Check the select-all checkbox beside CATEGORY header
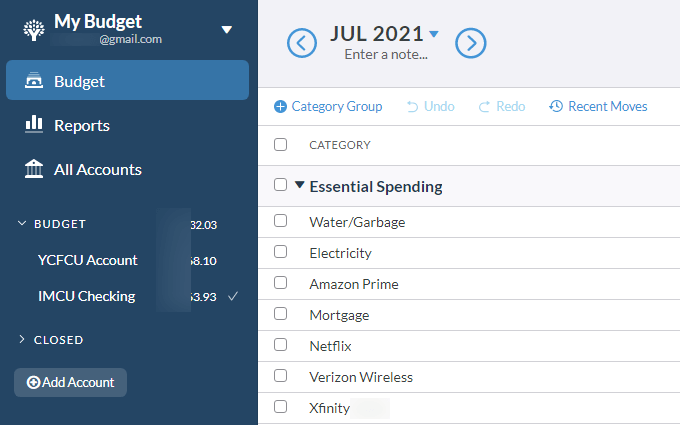 (x=281, y=145)
